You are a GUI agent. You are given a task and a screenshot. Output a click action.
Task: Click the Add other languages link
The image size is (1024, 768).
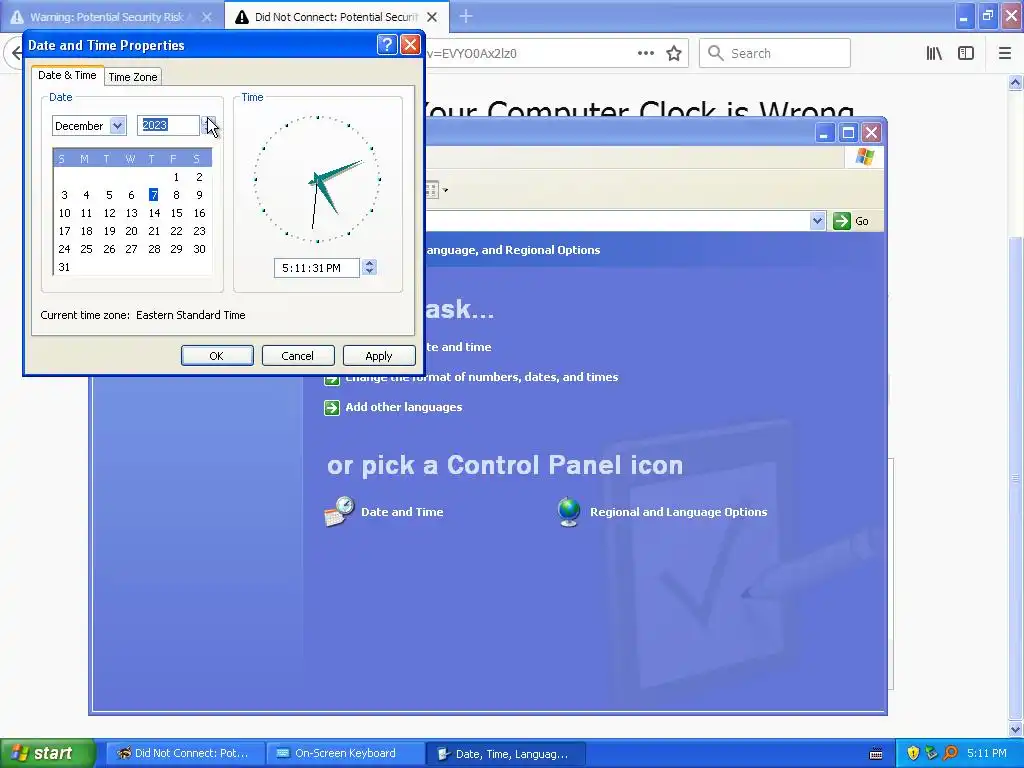coord(404,407)
